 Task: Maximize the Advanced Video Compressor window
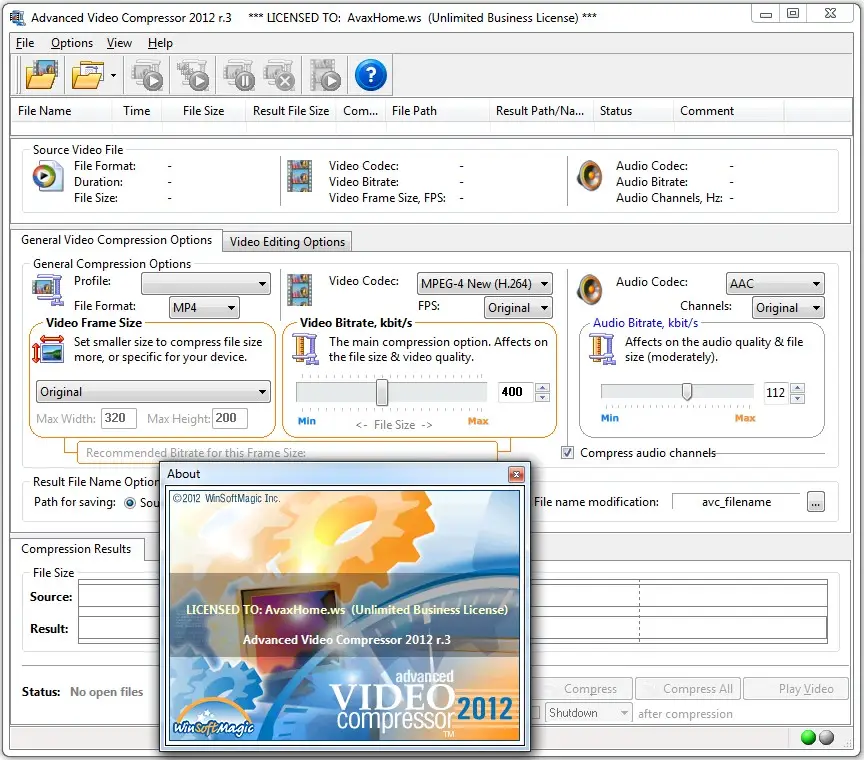[x=793, y=14]
